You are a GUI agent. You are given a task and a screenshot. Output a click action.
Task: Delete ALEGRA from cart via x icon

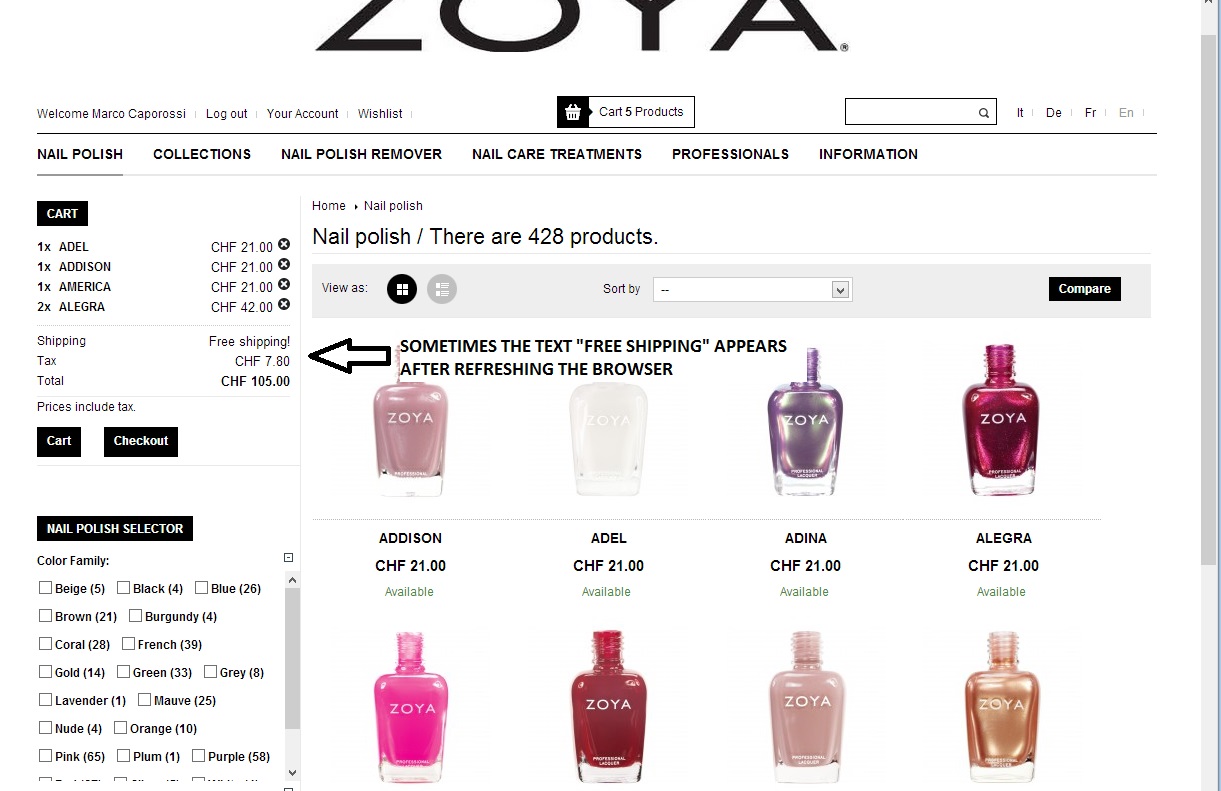pyautogui.click(x=284, y=305)
